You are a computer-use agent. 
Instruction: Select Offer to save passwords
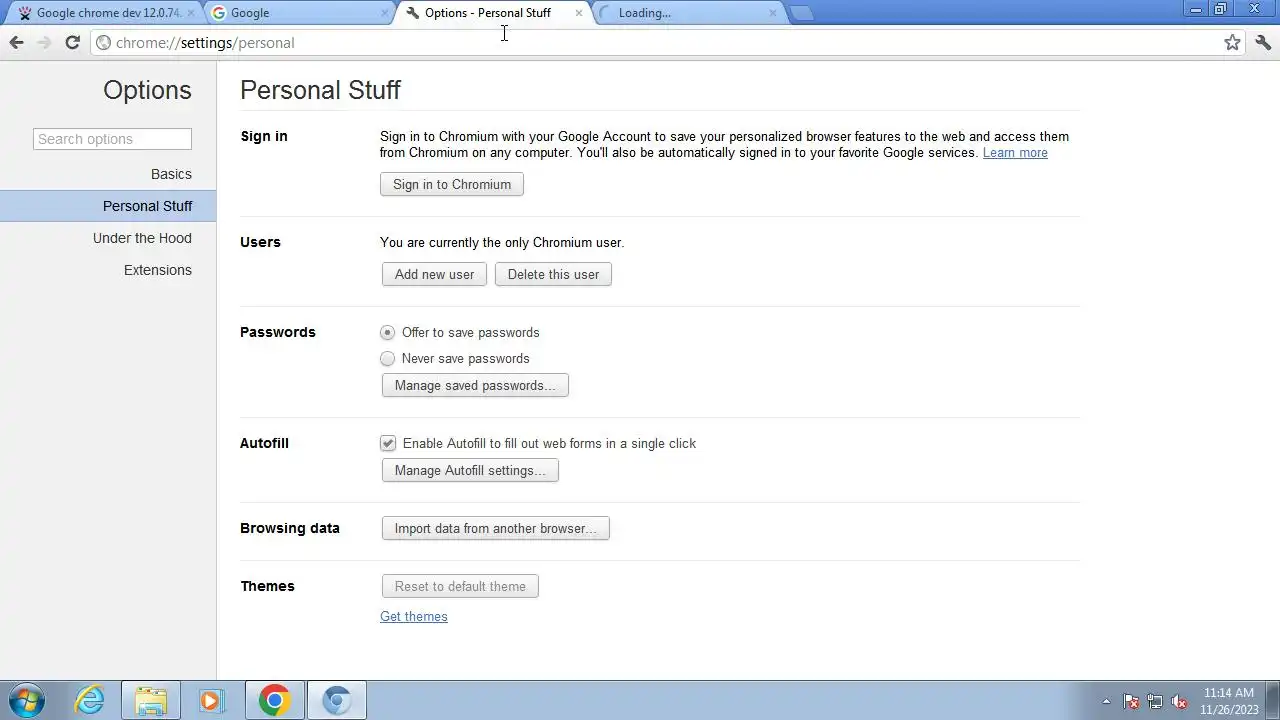pos(388,332)
